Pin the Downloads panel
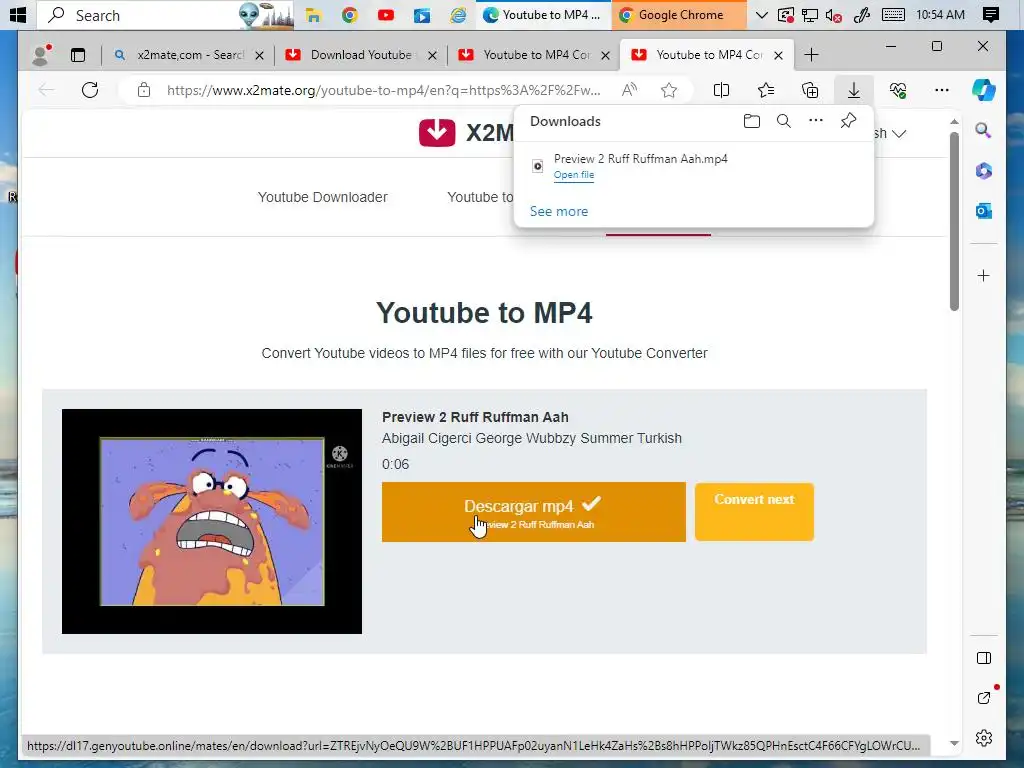The width and height of the screenshot is (1024, 768). [848, 120]
